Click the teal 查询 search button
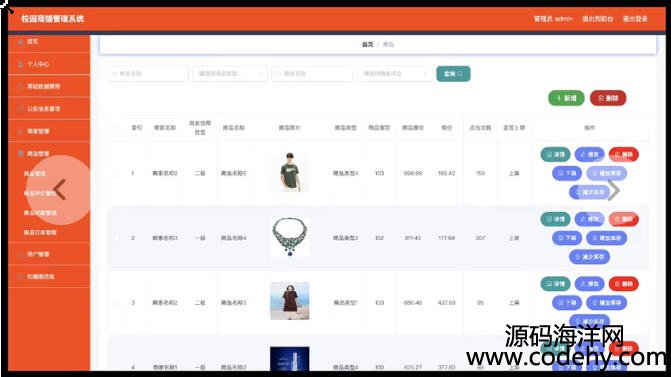 click(x=453, y=74)
